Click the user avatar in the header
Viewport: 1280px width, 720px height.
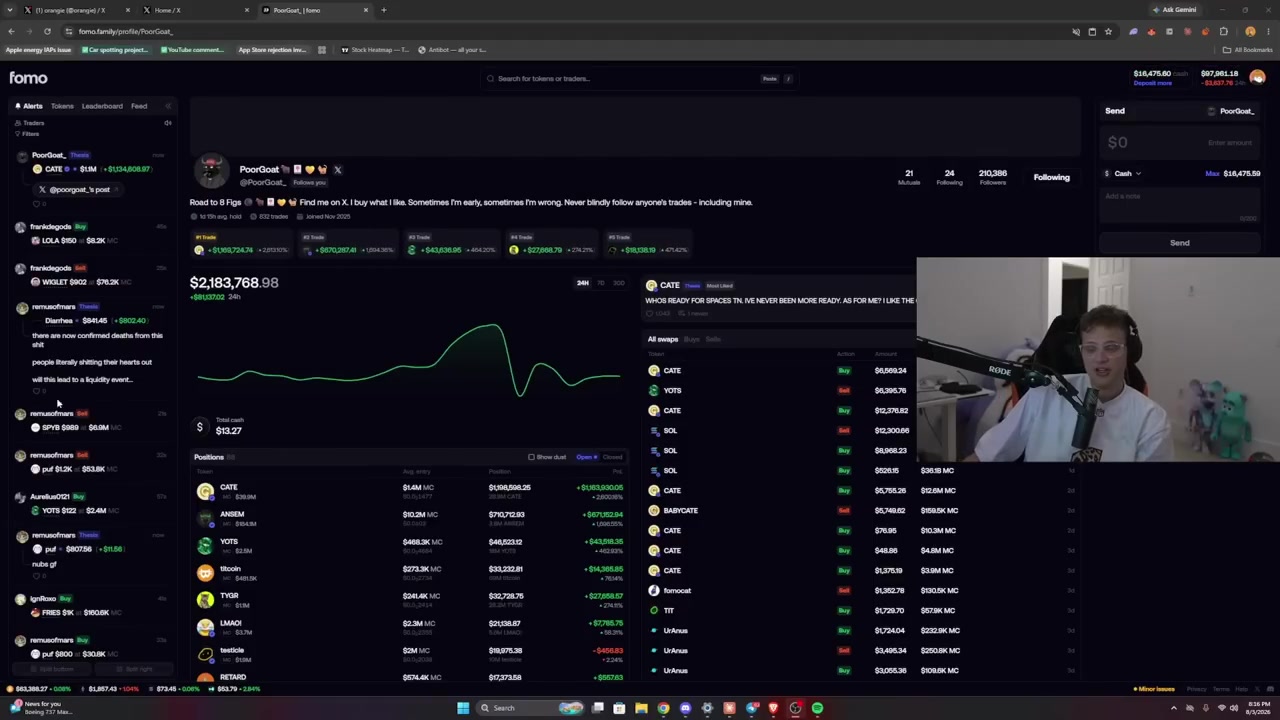click(1257, 78)
